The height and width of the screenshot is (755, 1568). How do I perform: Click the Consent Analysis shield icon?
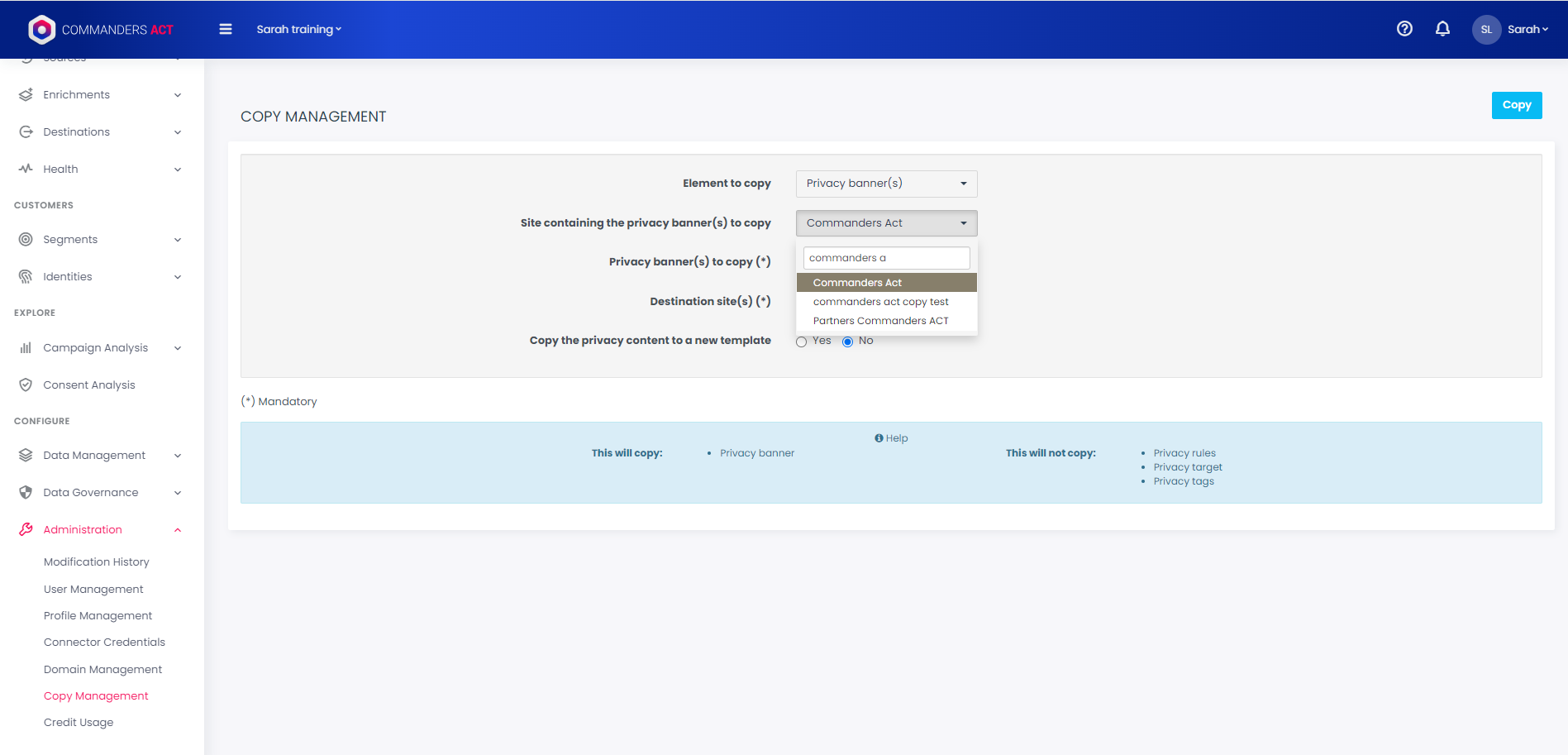(x=26, y=385)
